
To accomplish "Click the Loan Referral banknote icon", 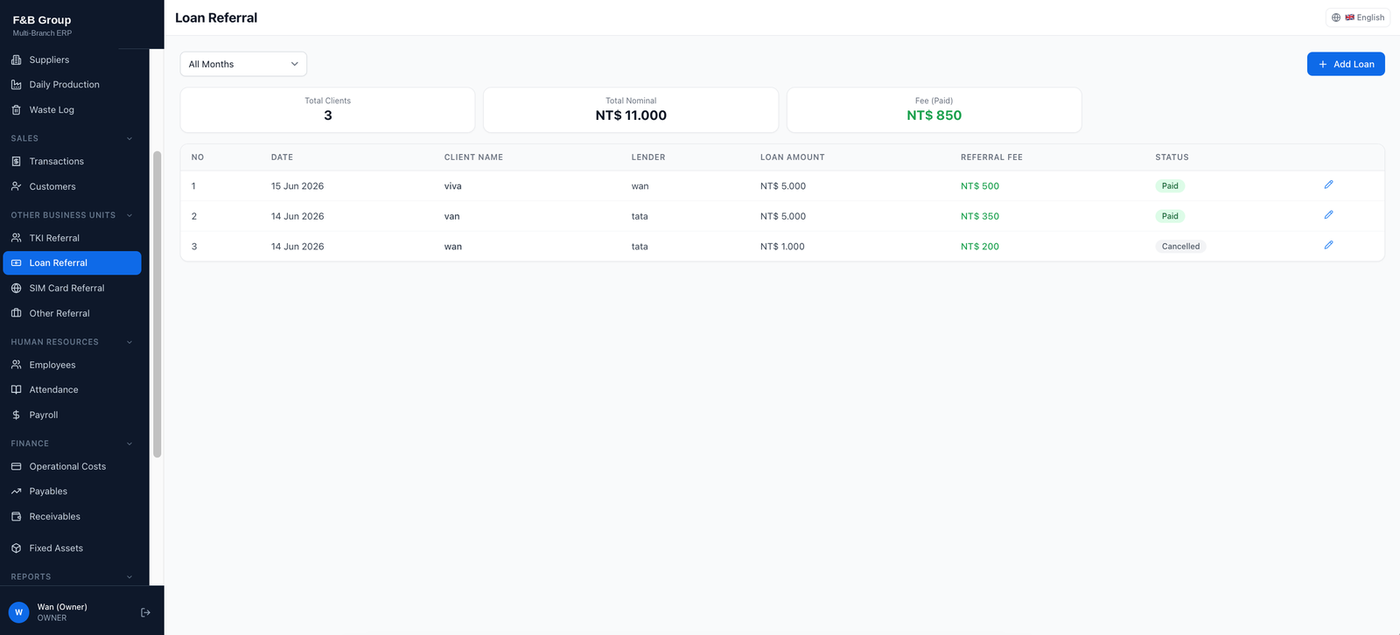I will click(x=16, y=263).
